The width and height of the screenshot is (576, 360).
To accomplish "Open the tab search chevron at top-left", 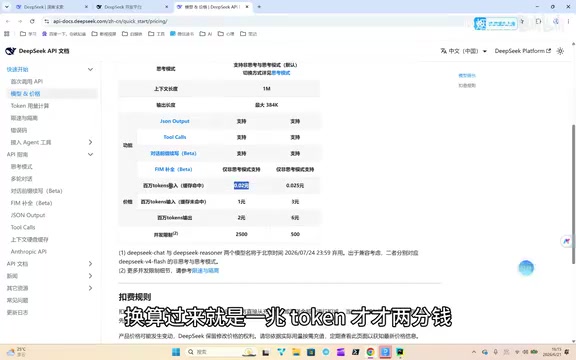I will tap(7, 7).
